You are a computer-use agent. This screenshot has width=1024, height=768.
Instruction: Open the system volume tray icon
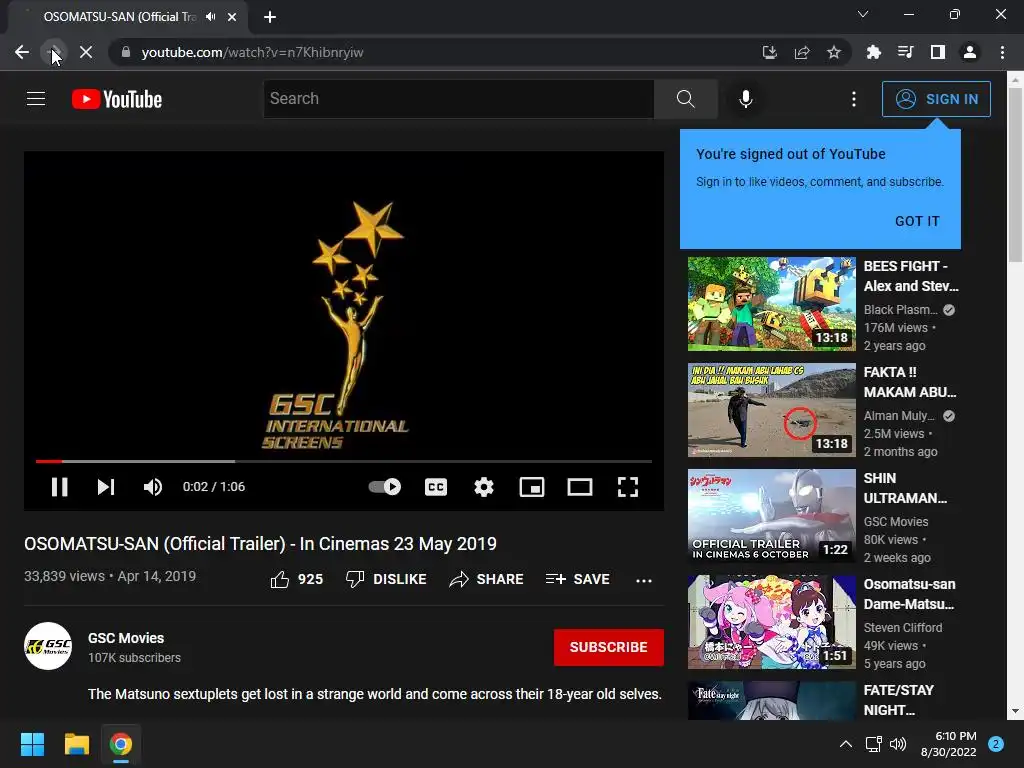point(898,744)
